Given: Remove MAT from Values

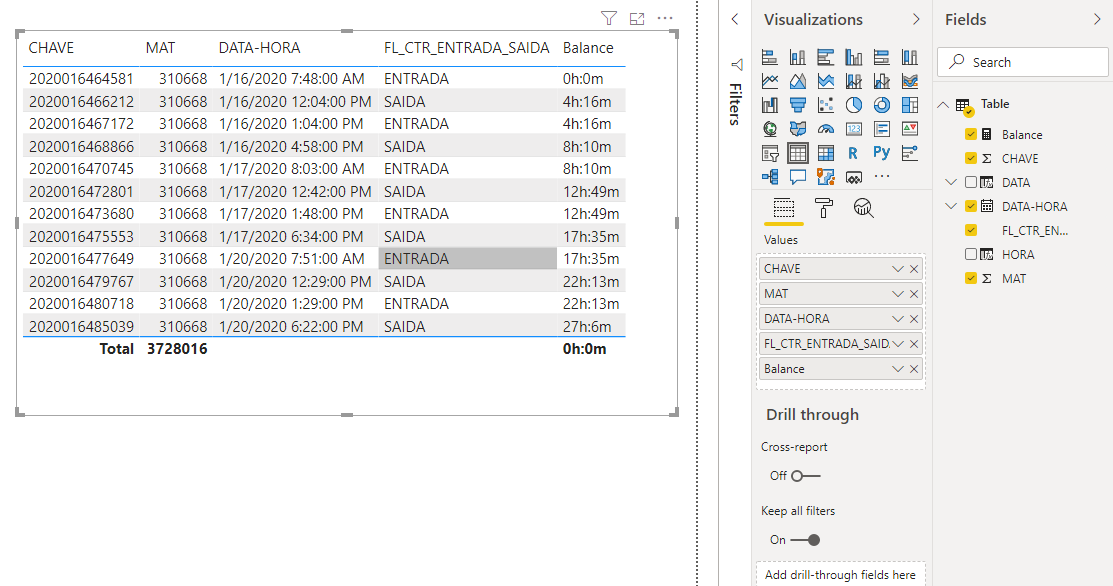Looking at the screenshot, I should [914, 294].
